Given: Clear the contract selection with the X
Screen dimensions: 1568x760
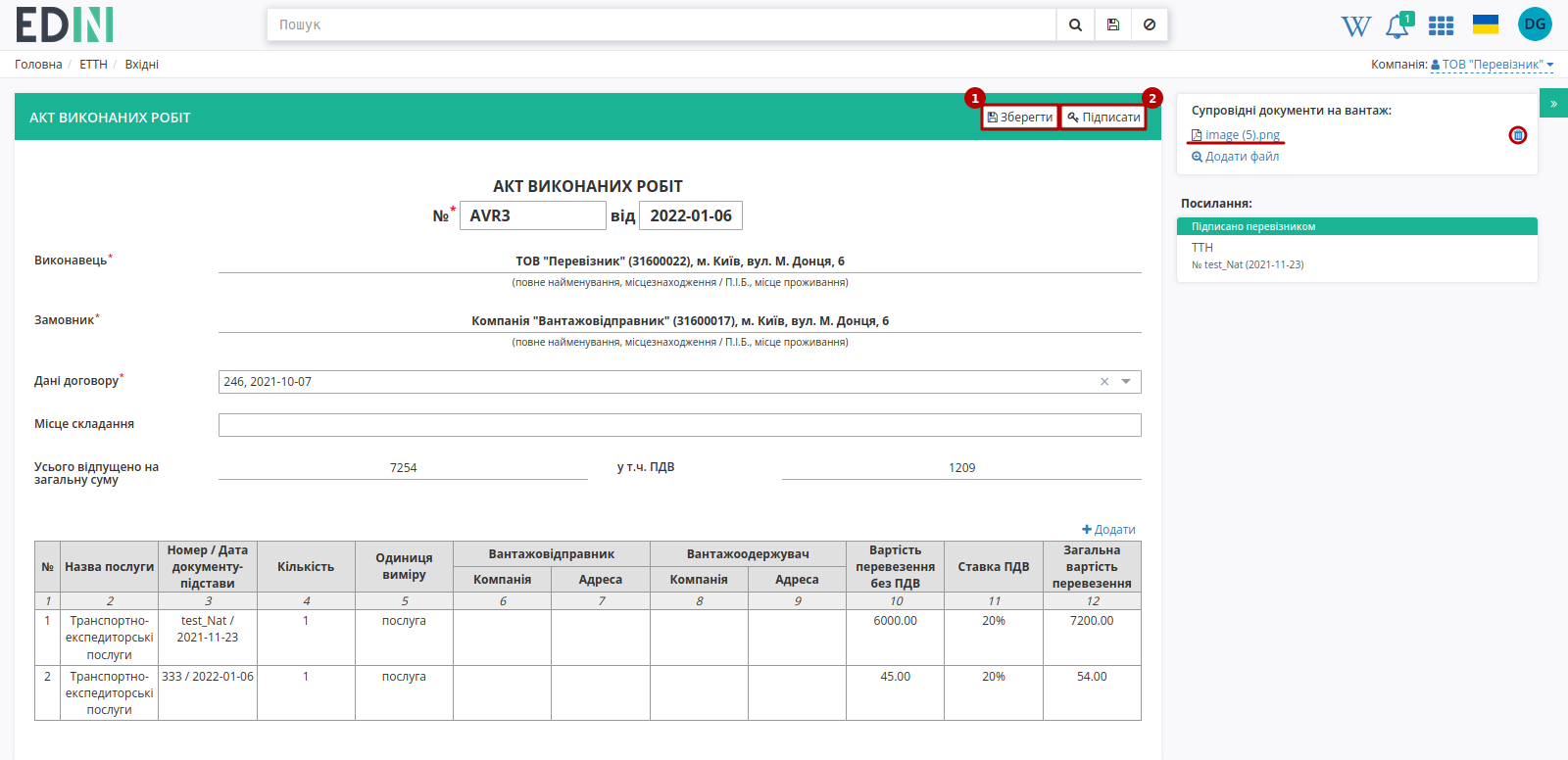Looking at the screenshot, I should point(1104,382).
